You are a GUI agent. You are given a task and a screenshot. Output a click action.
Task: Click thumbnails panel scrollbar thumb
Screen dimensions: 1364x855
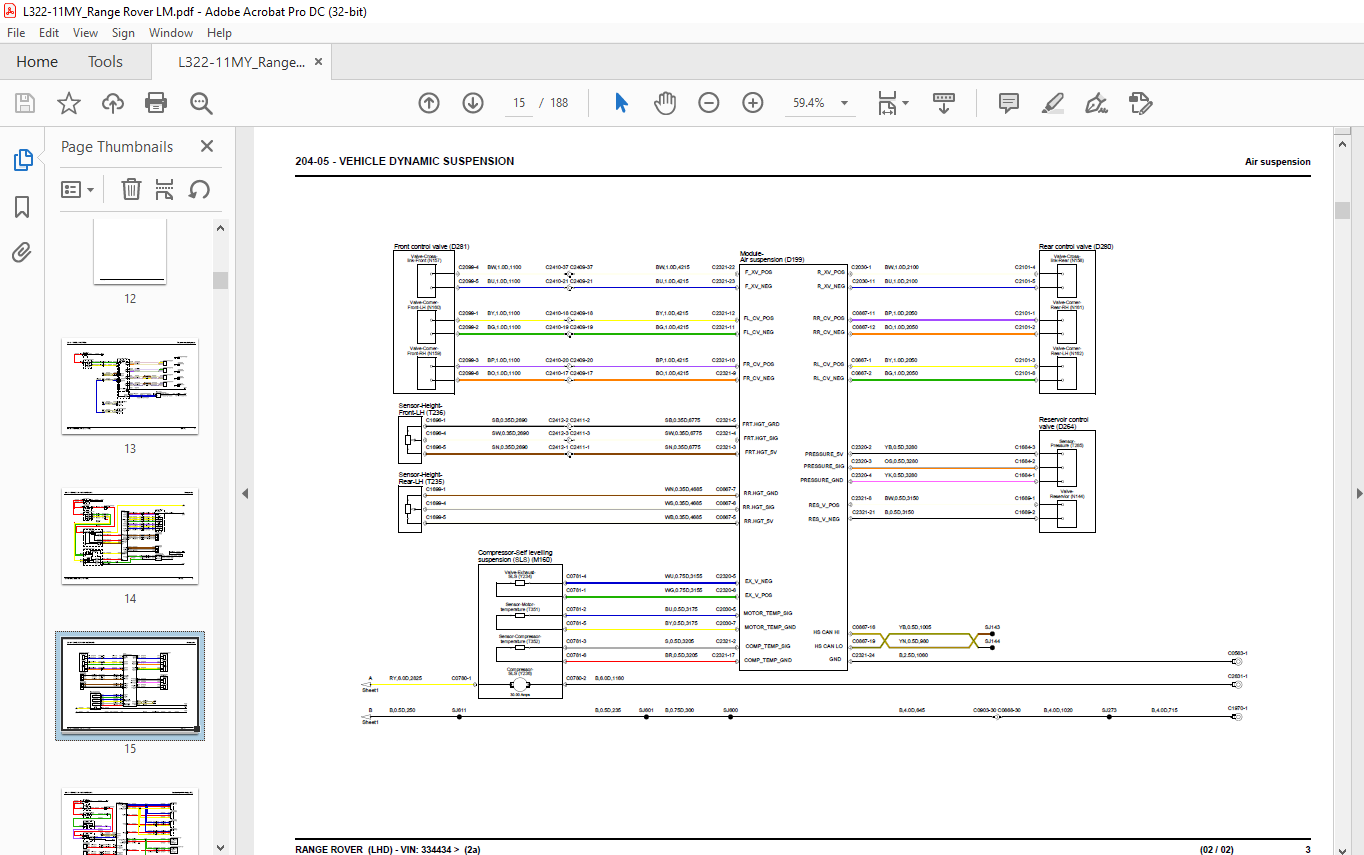(x=220, y=280)
